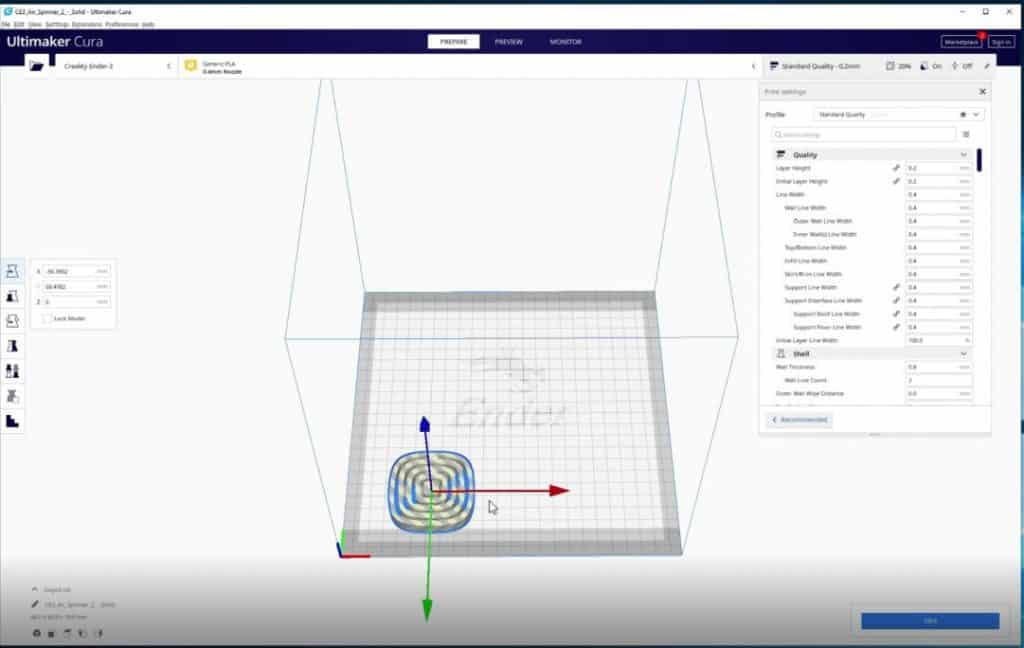1024x648 pixels.
Task: Collapse the Standard Quality print setup header
Action: [879, 66]
